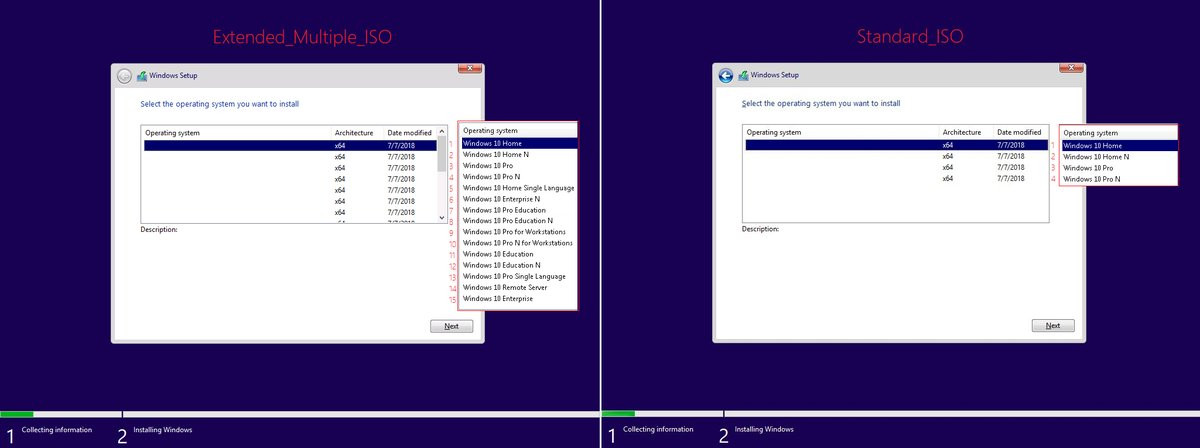The image size is (1200, 448).
Task: Sort by Operating system column in Extended_Multiple_ISO window
Action: click(236, 132)
